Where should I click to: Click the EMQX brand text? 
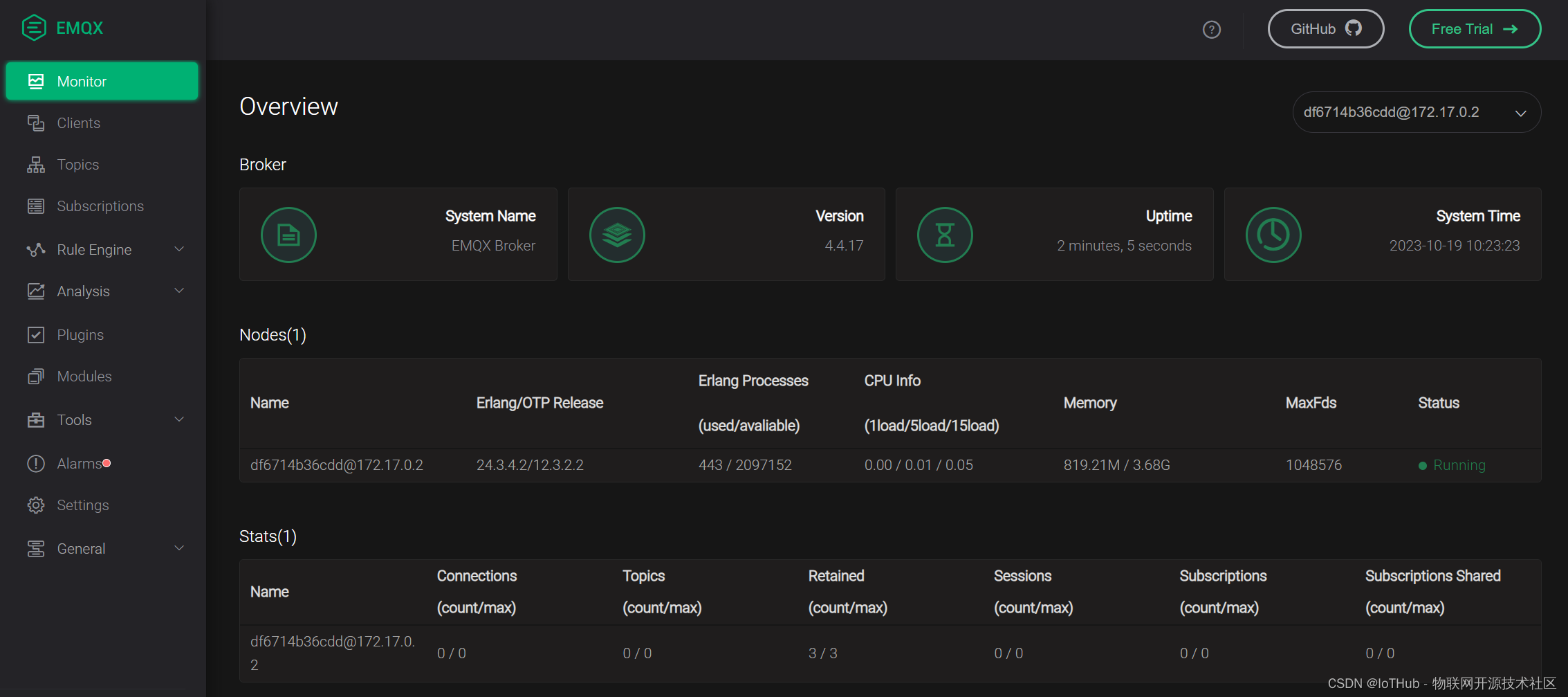coord(80,28)
